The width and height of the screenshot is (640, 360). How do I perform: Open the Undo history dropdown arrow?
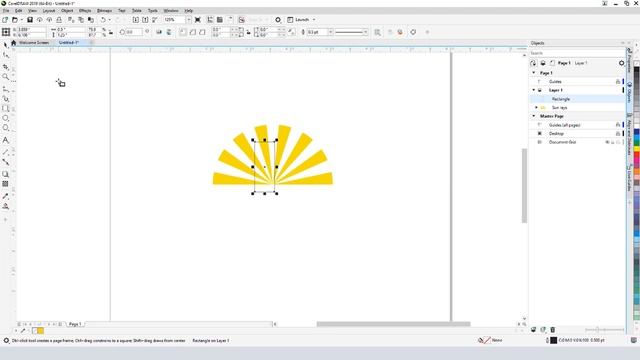[109, 20]
